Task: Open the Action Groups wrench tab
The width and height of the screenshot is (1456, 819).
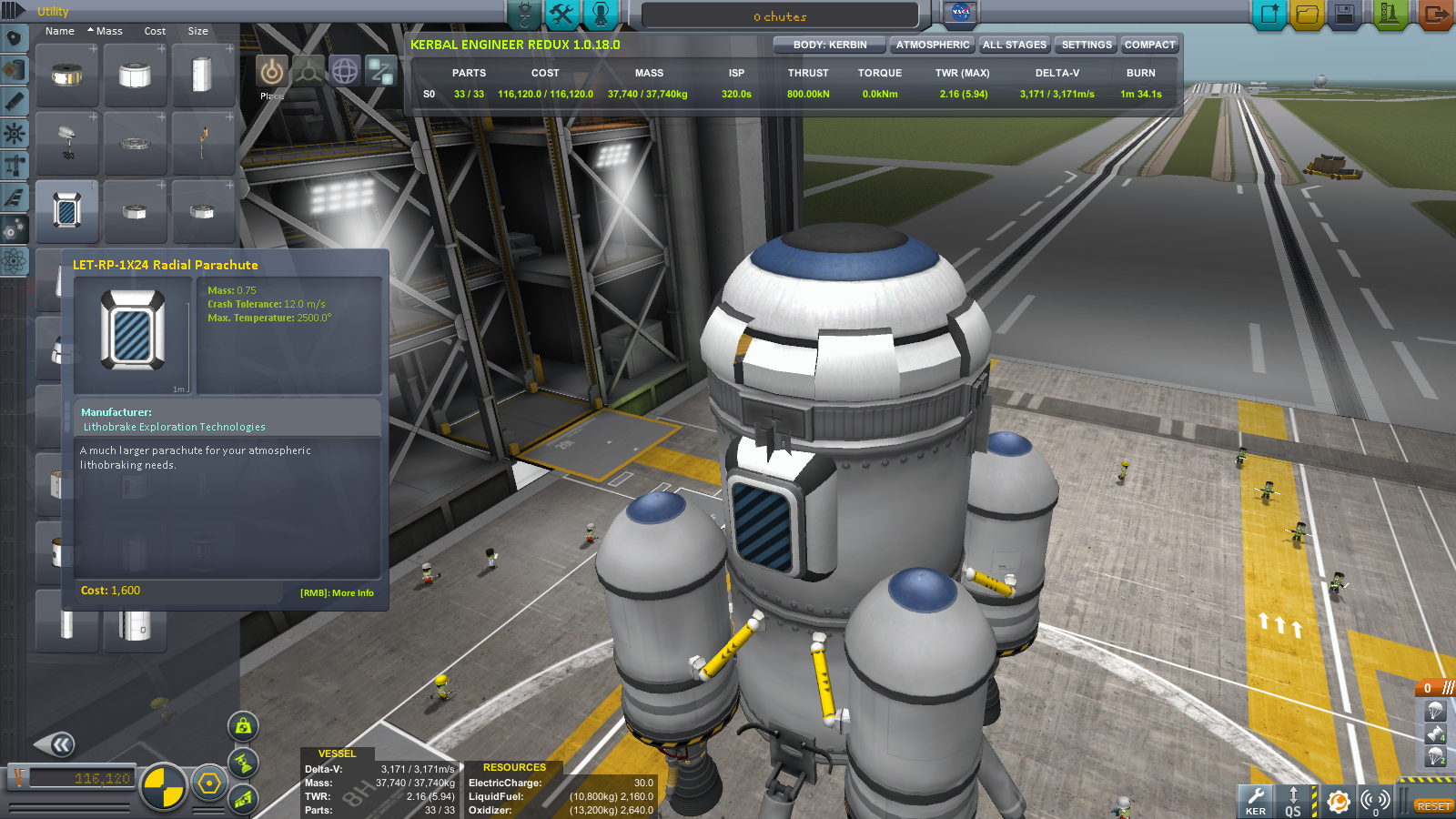Action: [562, 15]
